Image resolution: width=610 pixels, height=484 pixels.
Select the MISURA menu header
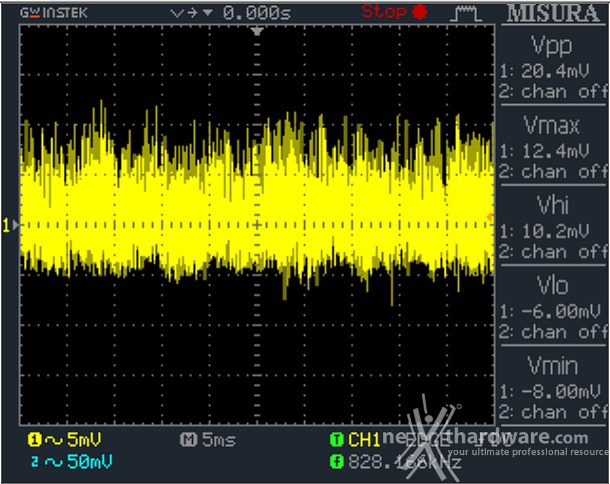click(553, 13)
